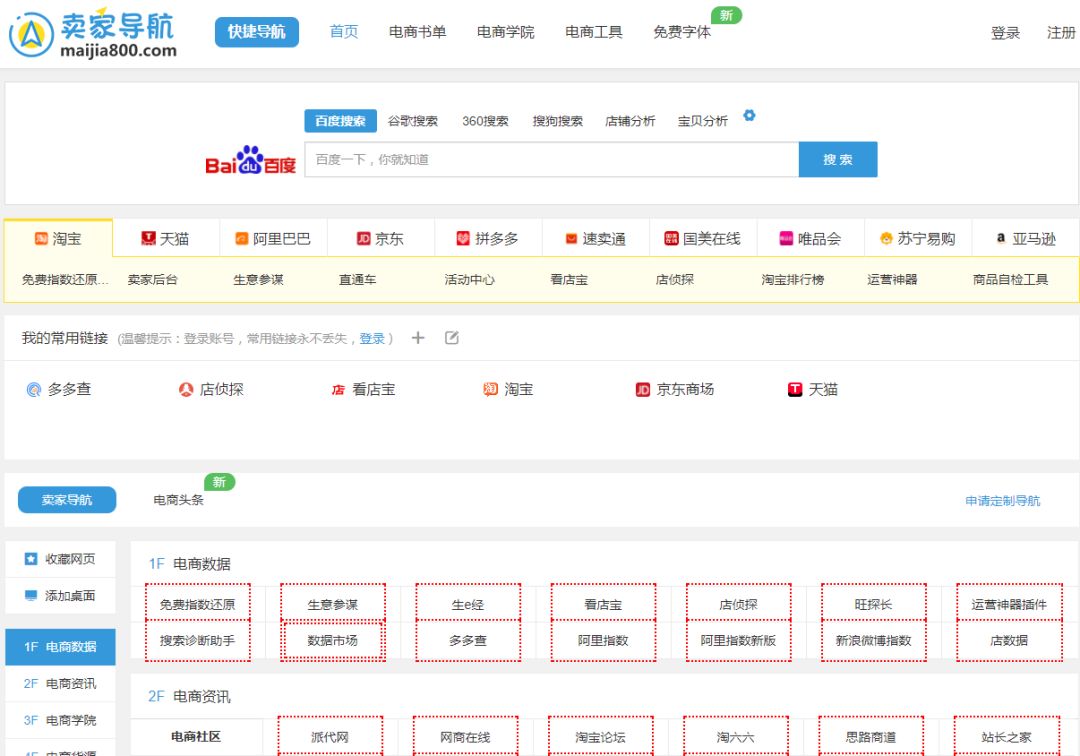Open 免费指数还原 in 电商数据 grid
Image resolution: width=1080 pixels, height=756 pixels.
(198, 604)
